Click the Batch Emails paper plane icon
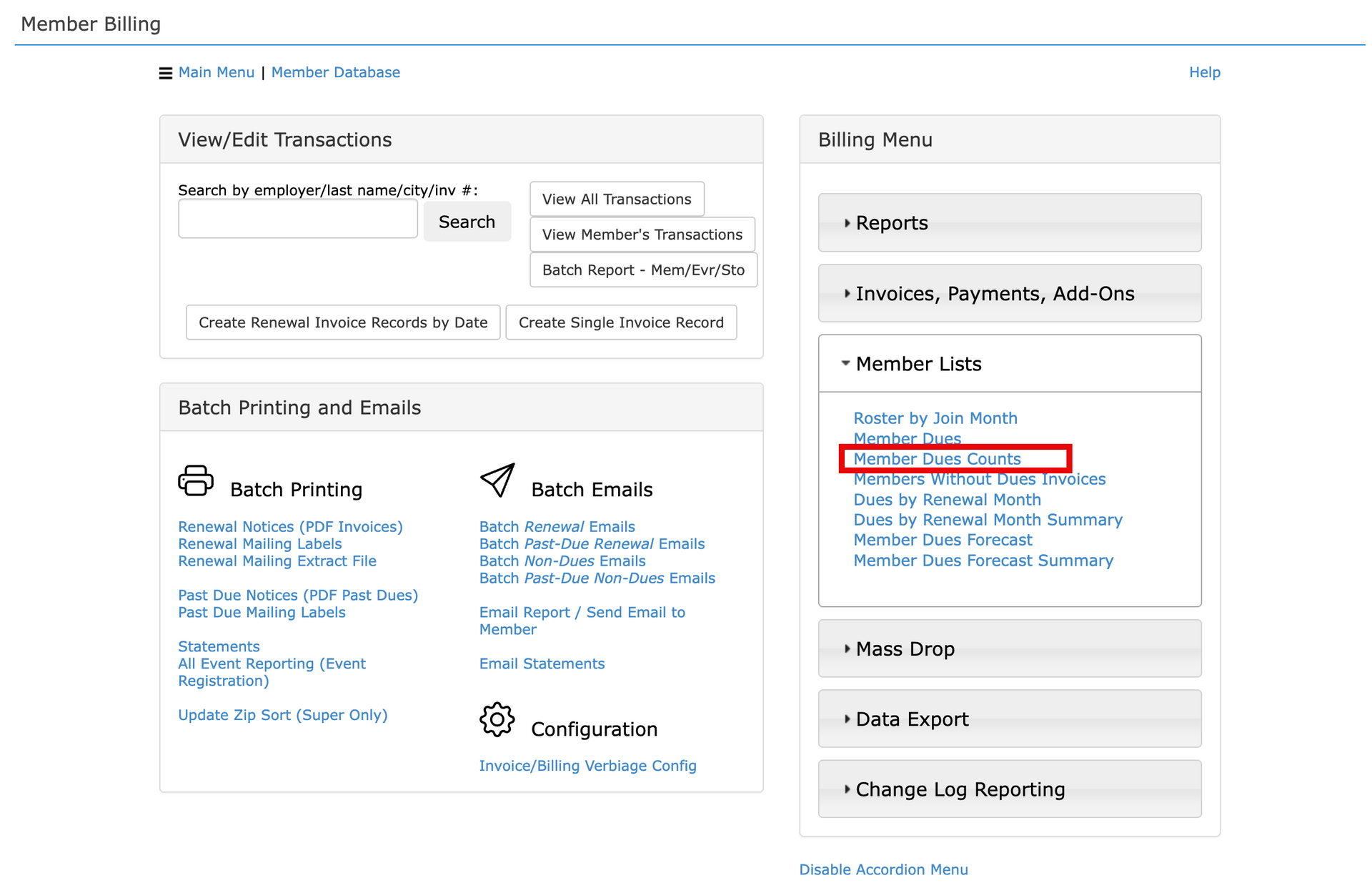The width and height of the screenshot is (1372, 883). [x=497, y=480]
